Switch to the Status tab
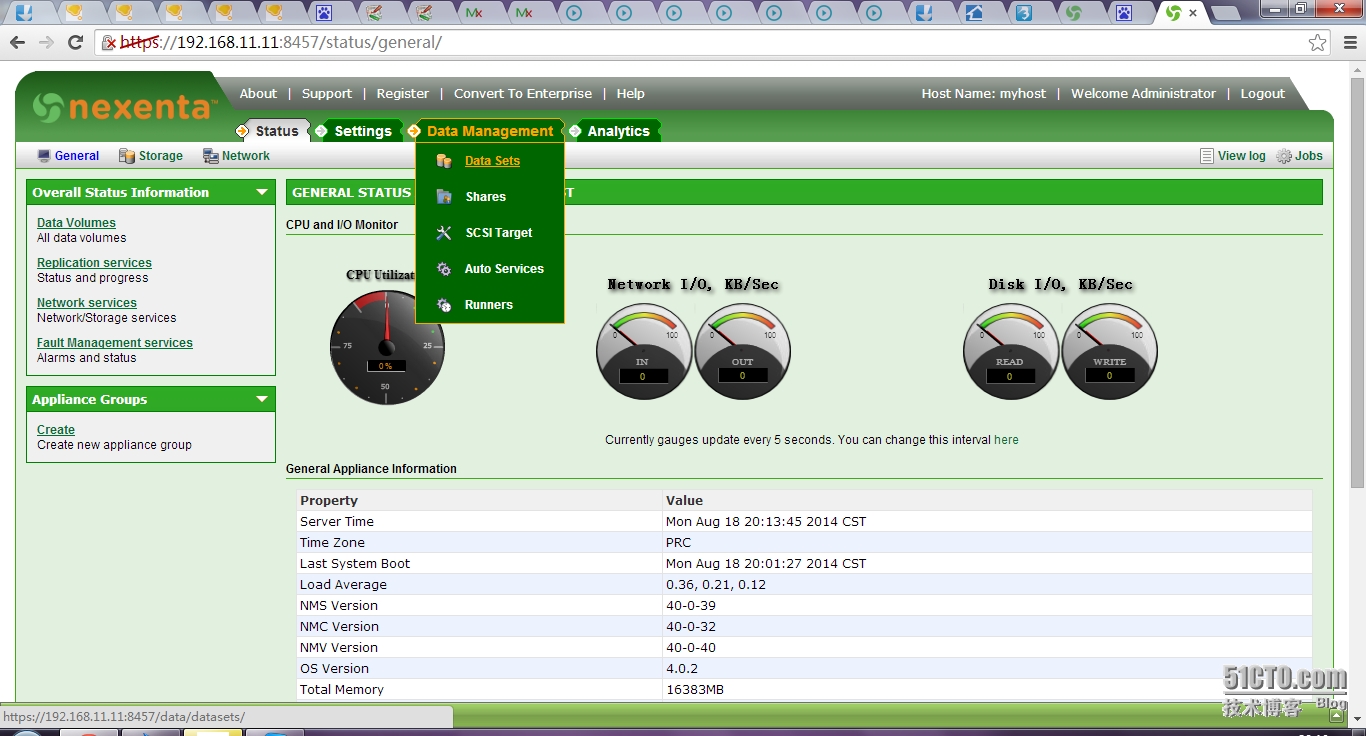This screenshot has width=1366, height=736. [x=277, y=131]
